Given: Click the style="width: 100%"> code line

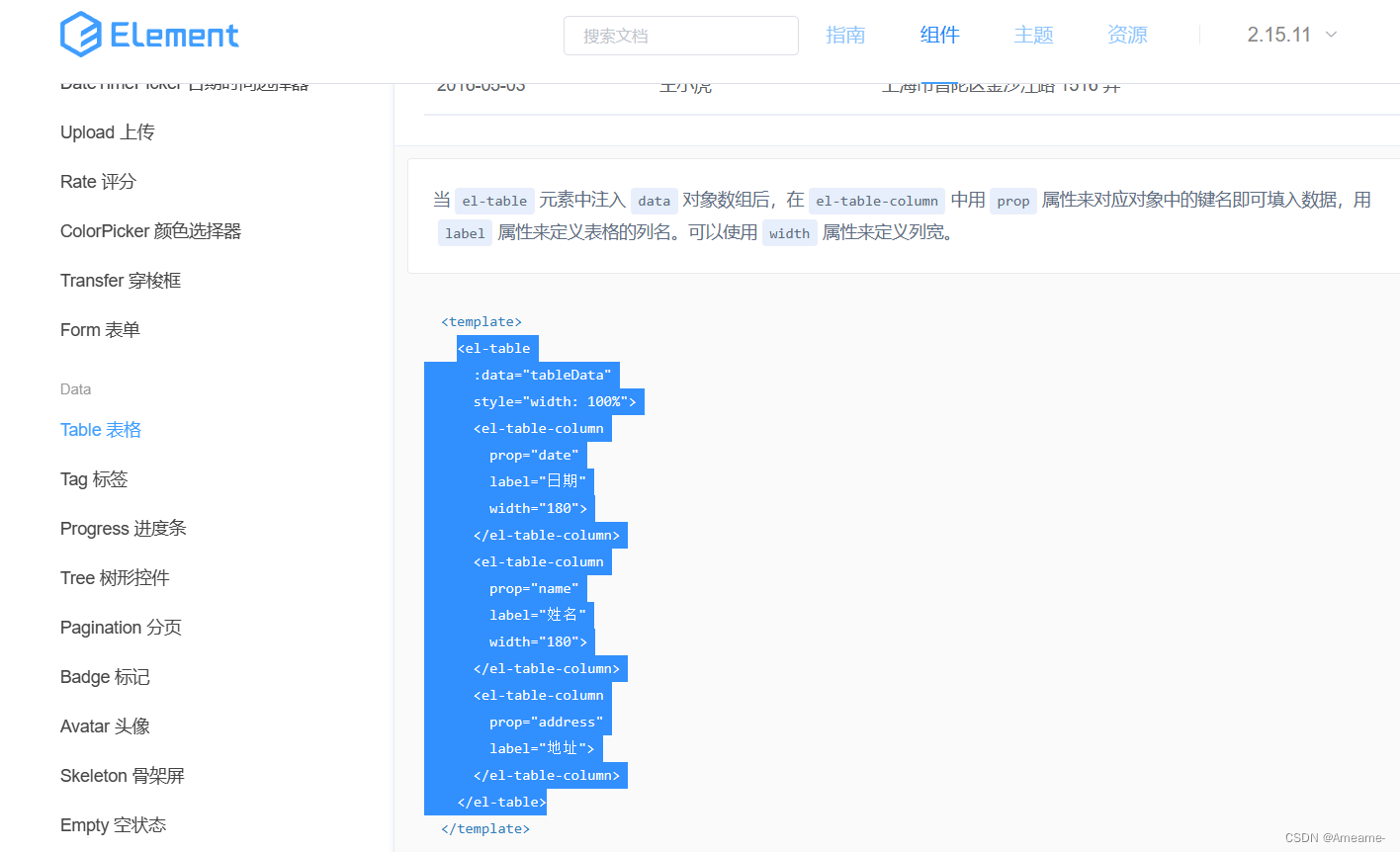Looking at the screenshot, I should [x=555, y=402].
